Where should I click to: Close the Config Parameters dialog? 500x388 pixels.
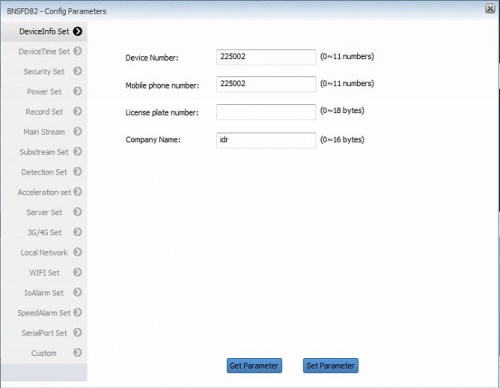point(490,8)
